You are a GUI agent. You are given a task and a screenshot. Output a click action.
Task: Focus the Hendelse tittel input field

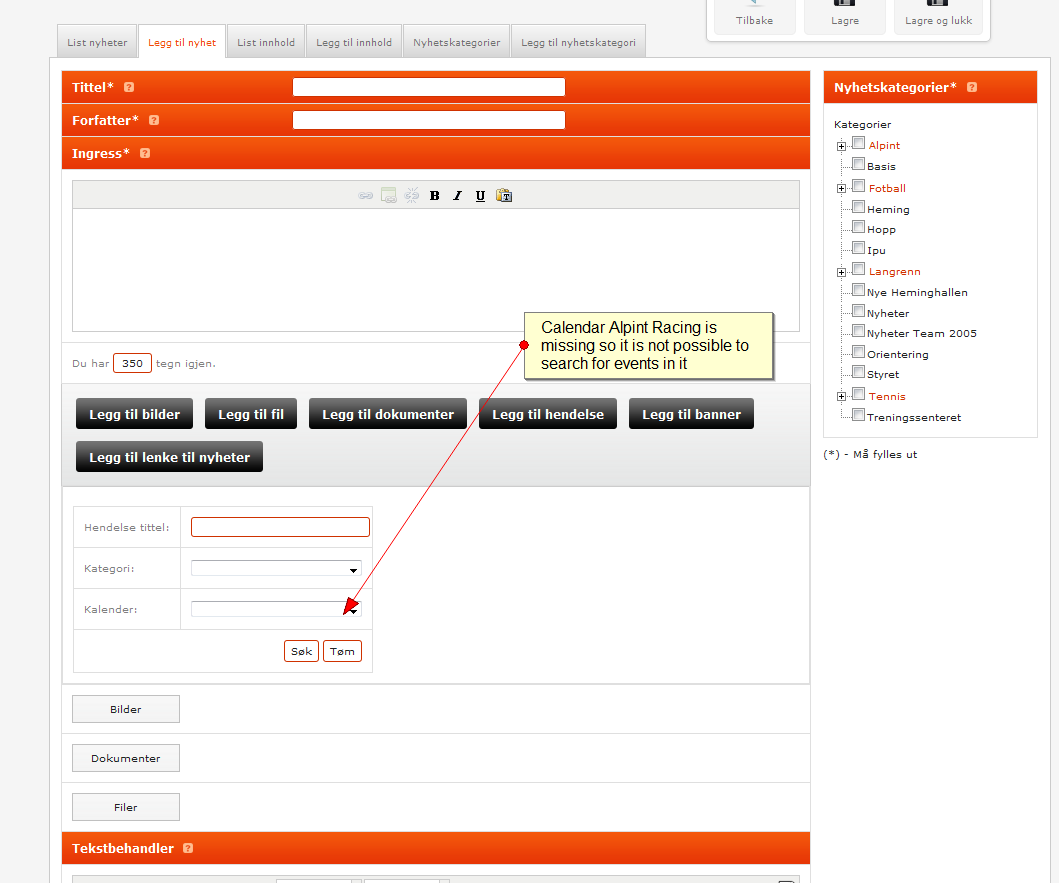click(x=280, y=527)
